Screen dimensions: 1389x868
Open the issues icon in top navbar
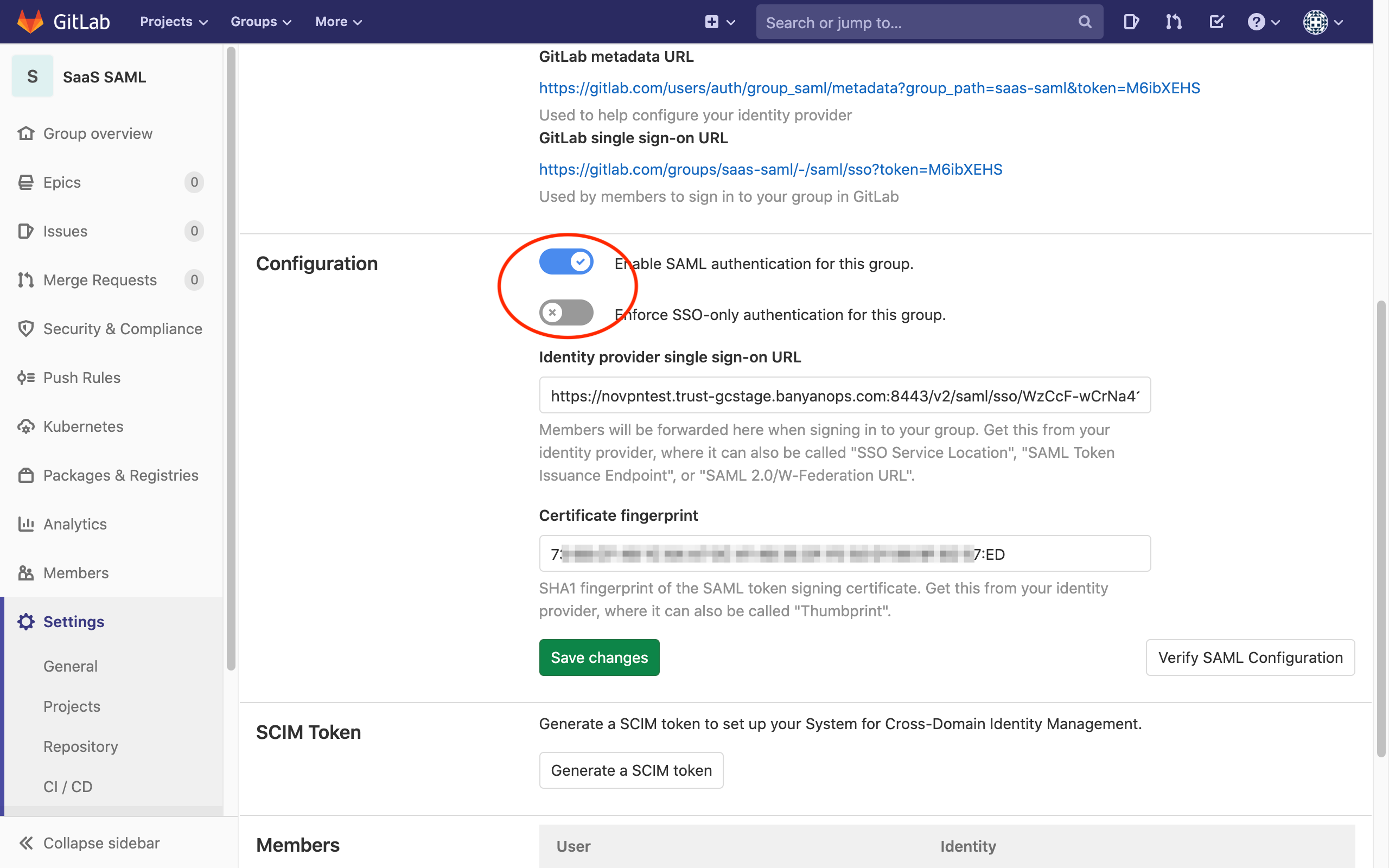(1131, 22)
